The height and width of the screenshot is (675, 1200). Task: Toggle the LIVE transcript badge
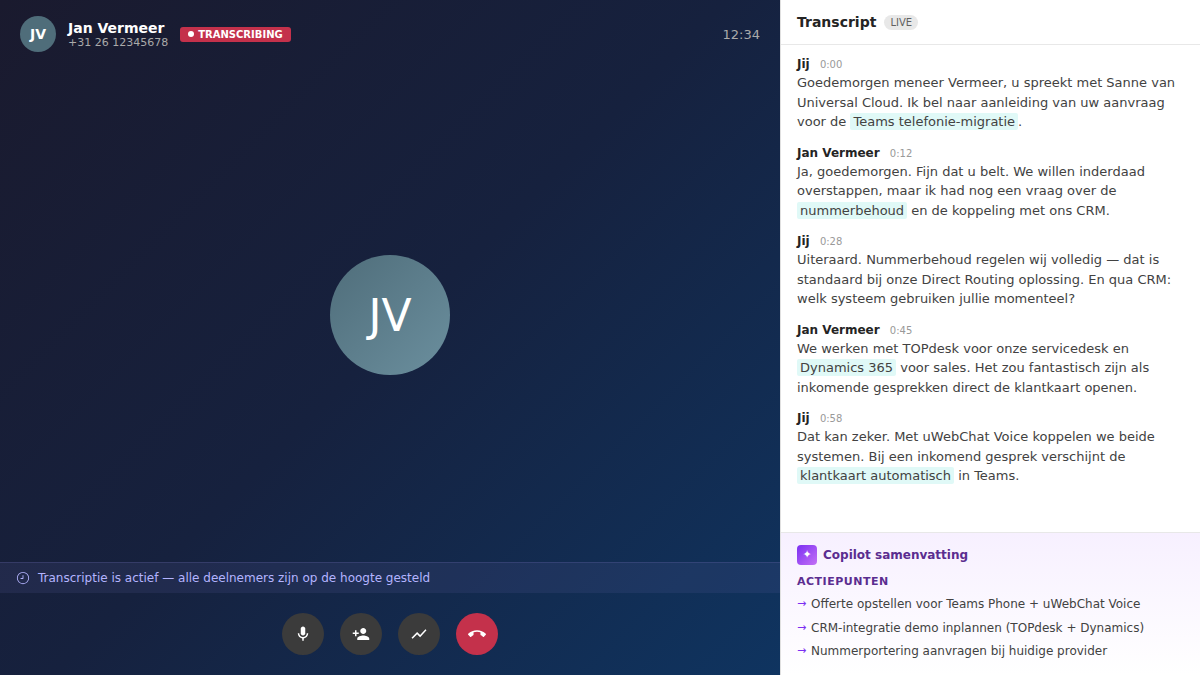click(x=900, y=22)
